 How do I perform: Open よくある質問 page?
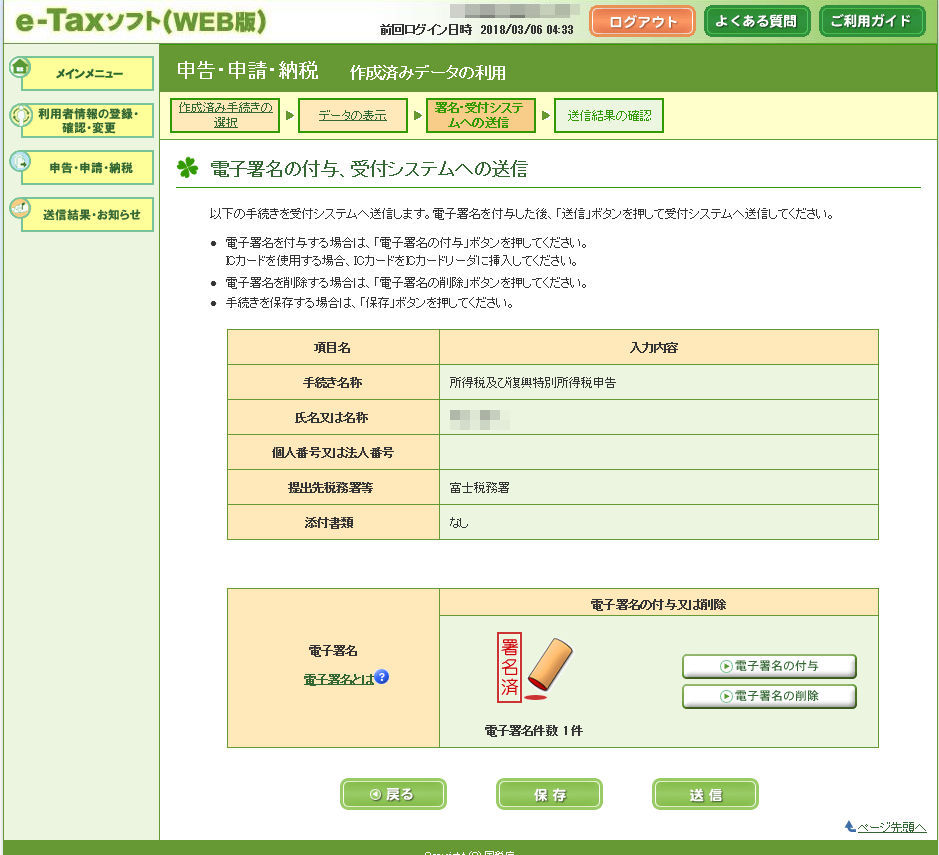point(757,22)
